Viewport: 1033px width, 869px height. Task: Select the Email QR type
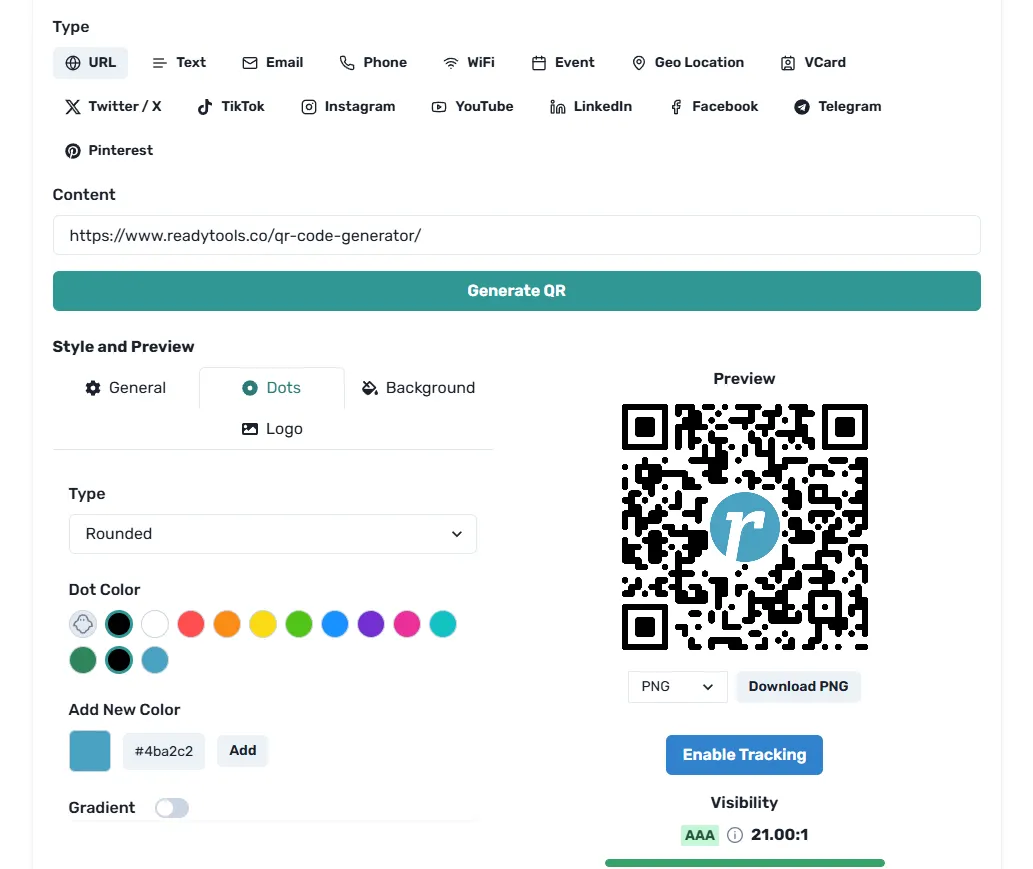(x=272, y=62)
